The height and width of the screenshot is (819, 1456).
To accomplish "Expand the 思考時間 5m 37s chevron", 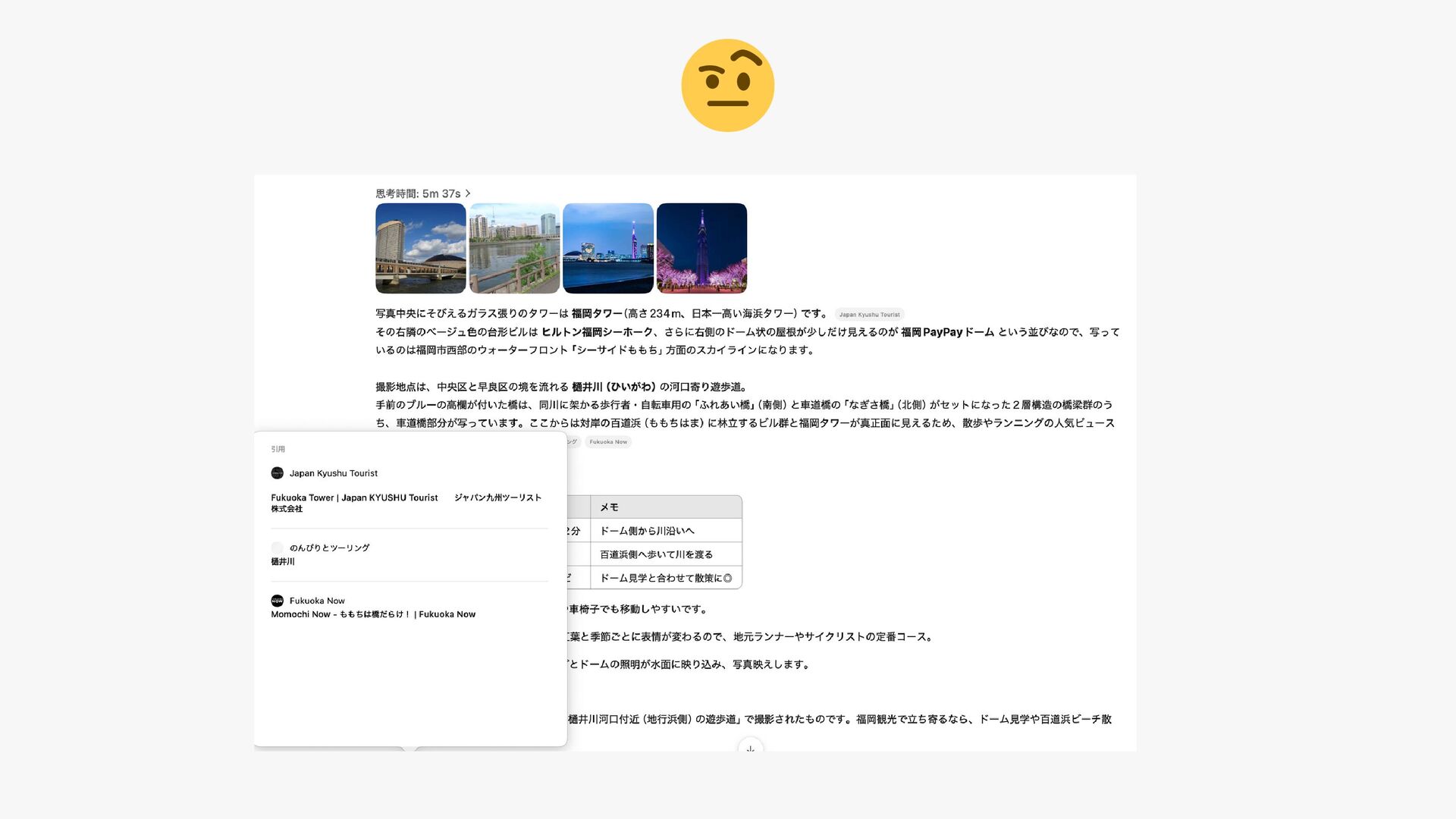I will tap(468, 193).
